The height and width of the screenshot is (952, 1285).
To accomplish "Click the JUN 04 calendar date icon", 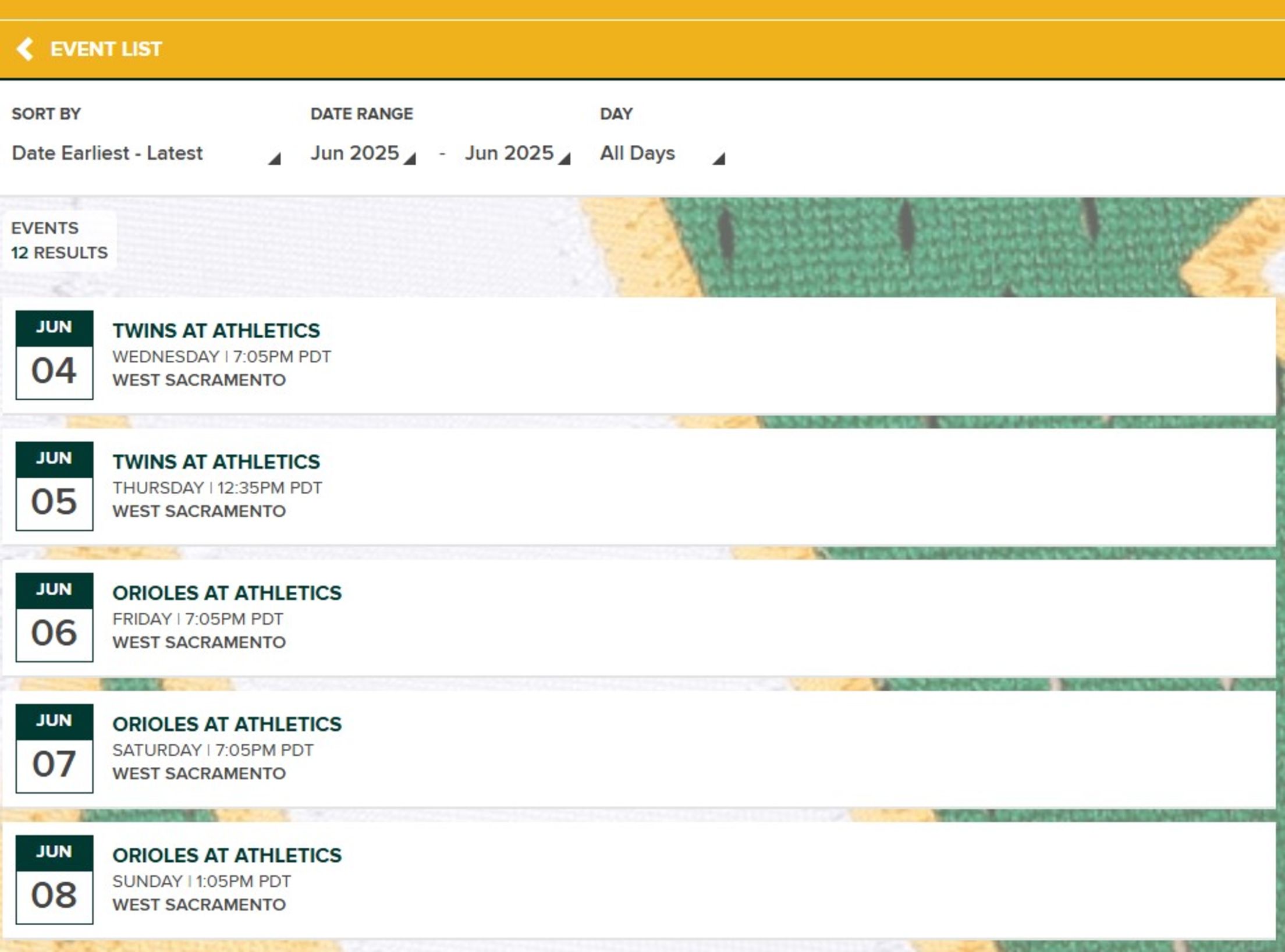I will (x=54, y=355).
